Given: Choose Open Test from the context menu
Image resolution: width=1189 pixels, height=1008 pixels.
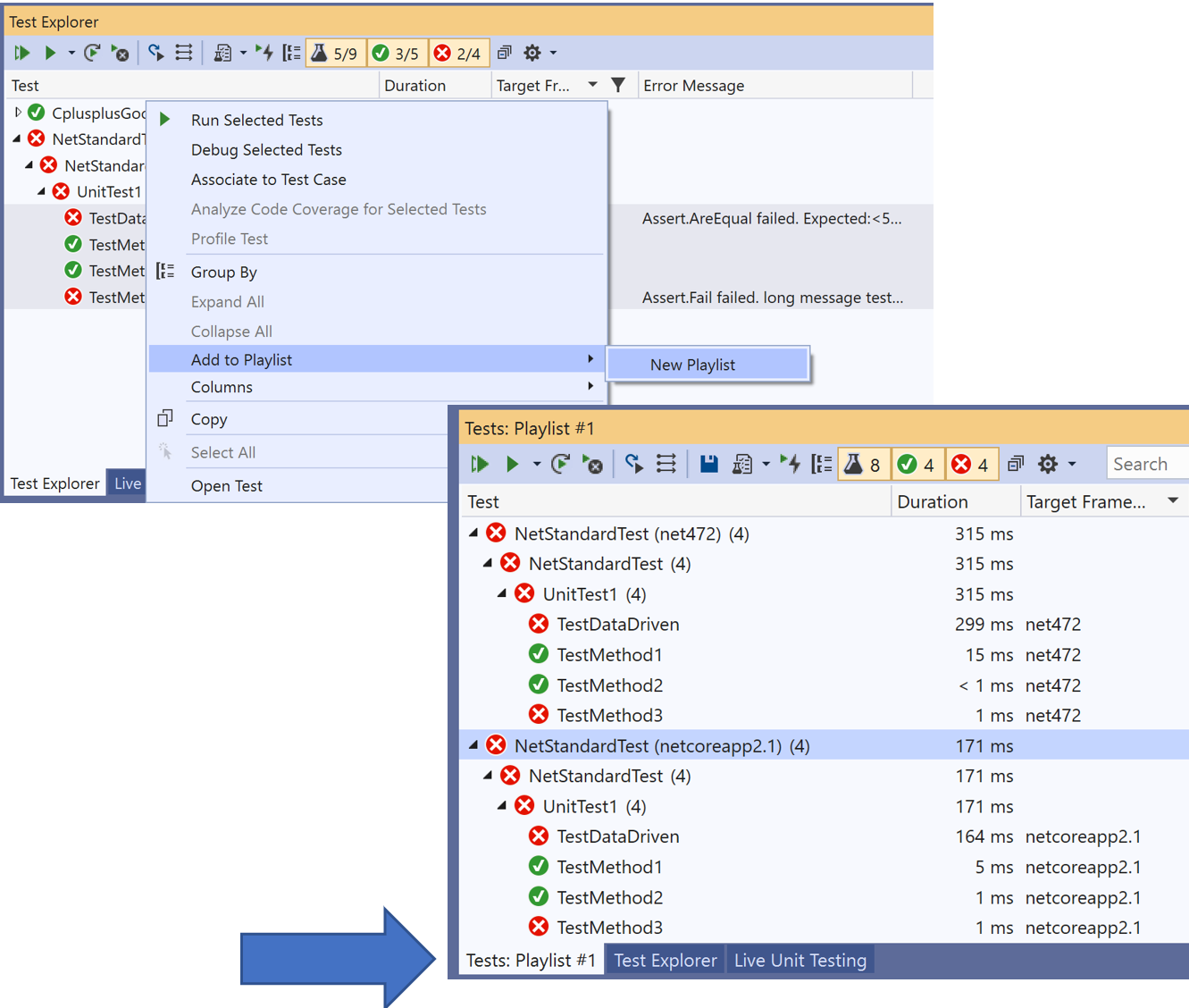Looking at the screenshot, I should pos(226,485).
